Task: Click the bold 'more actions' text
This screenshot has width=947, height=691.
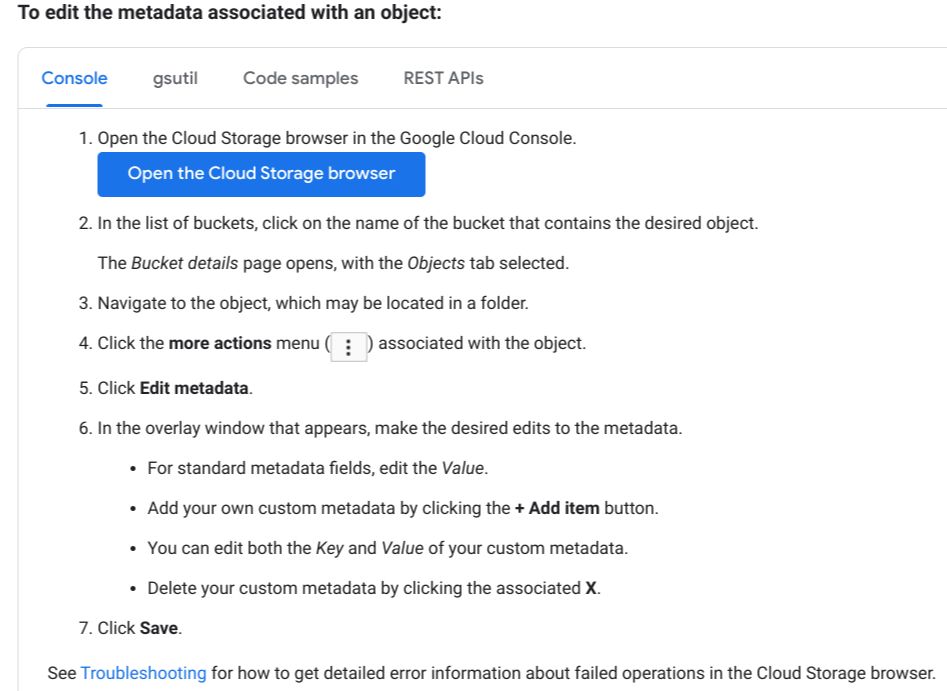Action: (x=220, y=343)
